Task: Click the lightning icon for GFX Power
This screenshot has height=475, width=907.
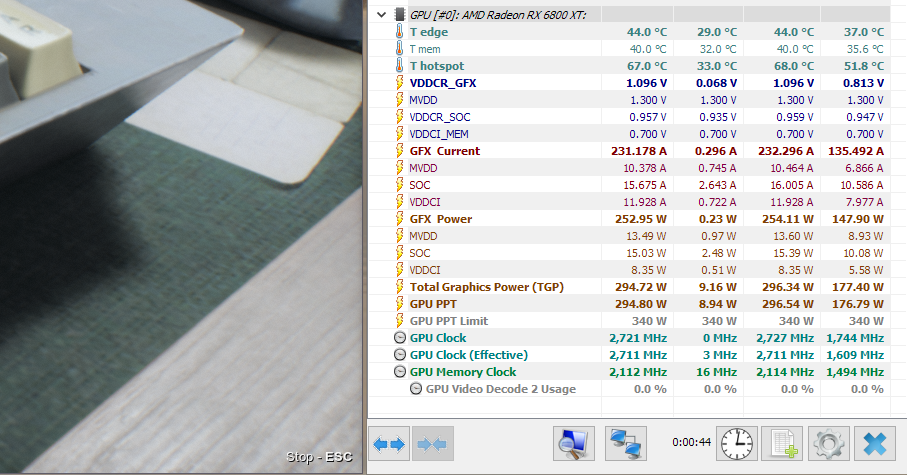Action: 399,219
